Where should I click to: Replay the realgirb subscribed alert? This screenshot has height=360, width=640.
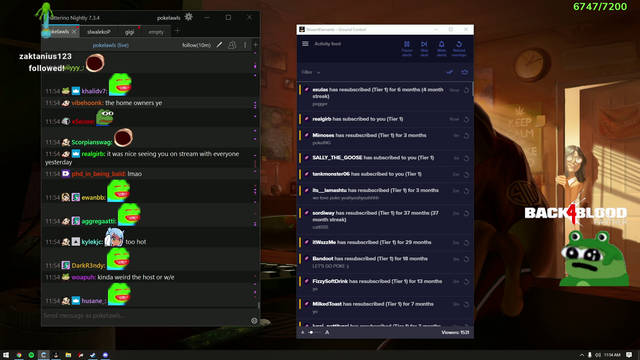click(466, 120)
